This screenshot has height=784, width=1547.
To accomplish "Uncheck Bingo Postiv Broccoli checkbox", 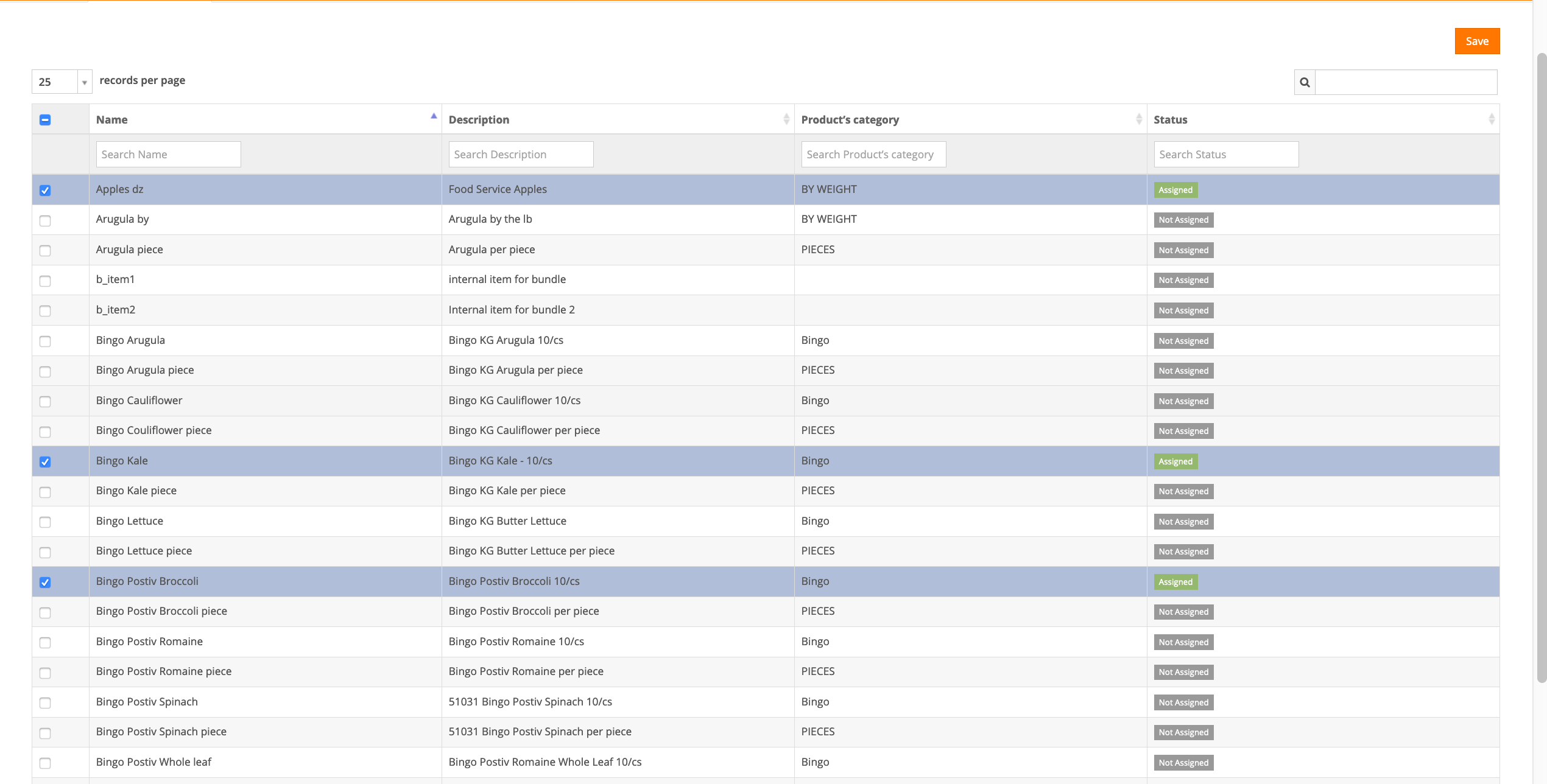I will (x=45, y=583).
